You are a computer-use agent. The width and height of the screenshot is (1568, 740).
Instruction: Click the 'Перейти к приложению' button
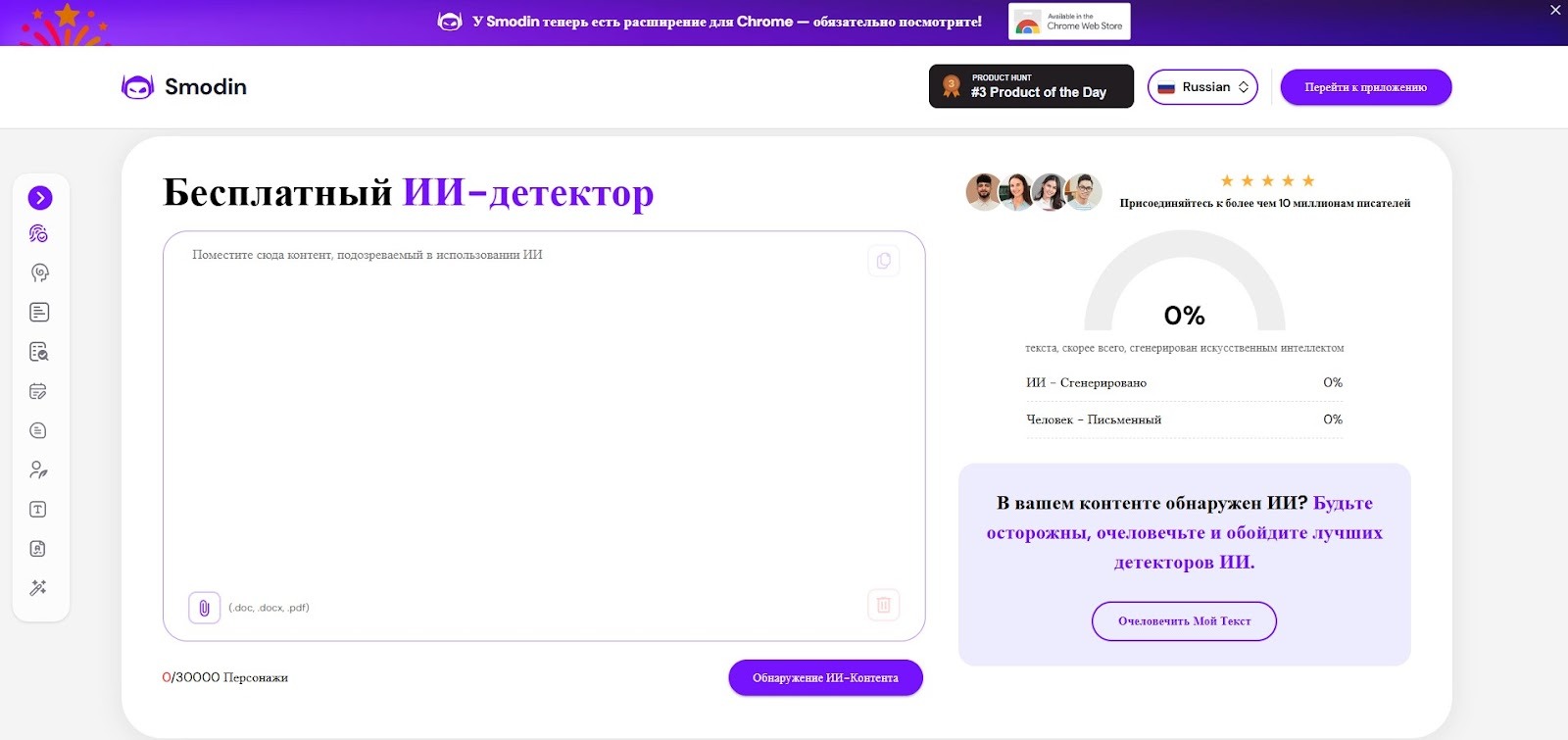click(x=1366, y=87)
